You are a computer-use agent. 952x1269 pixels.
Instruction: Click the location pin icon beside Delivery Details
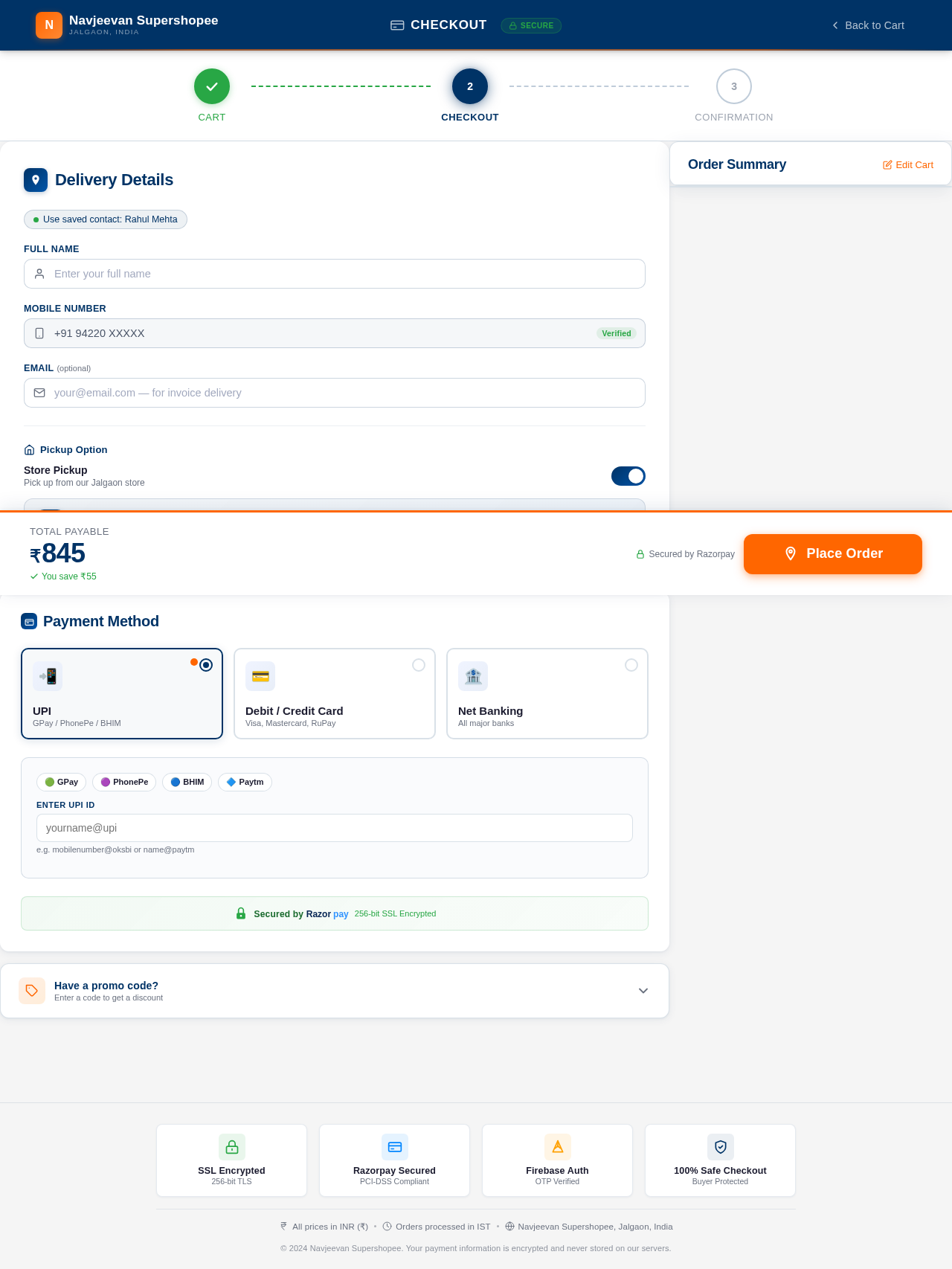pyautogui.click(x=35, y=180)
